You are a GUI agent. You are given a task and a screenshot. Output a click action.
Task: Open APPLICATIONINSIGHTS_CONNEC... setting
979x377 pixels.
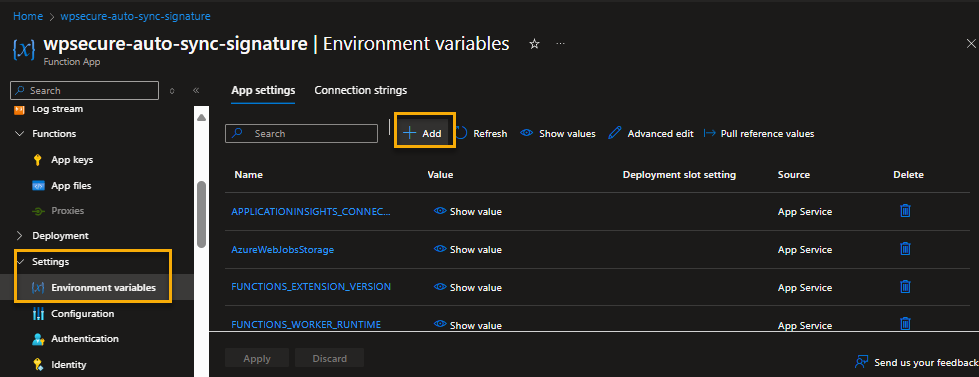[x=311, y=212]
